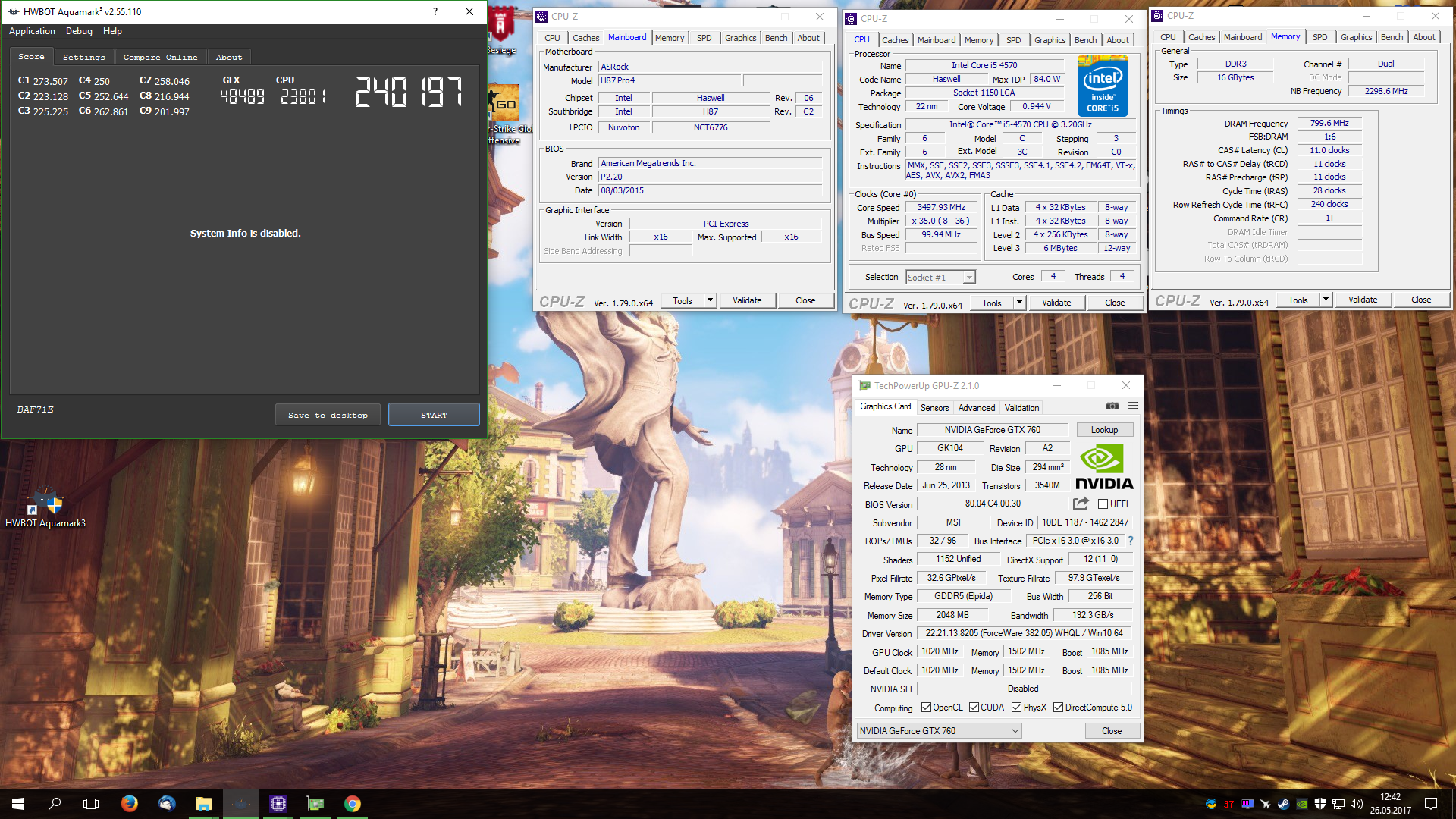
Task: Switch to Compare Online tab in Aquamark
Action: click(x=160, y=58)
